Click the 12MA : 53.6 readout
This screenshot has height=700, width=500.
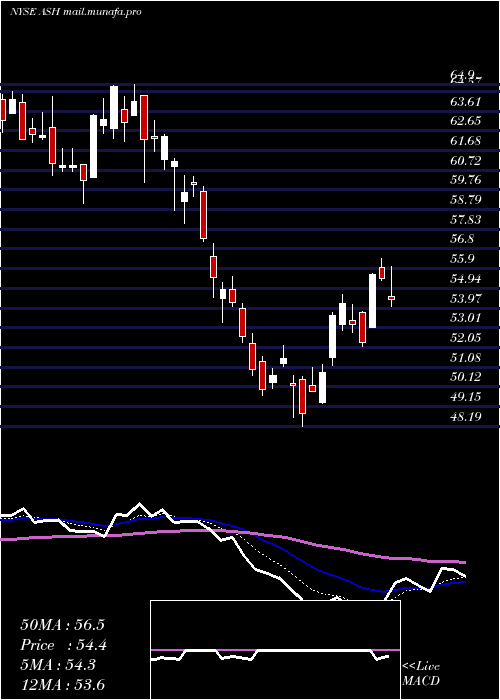[x=62, y=685]
